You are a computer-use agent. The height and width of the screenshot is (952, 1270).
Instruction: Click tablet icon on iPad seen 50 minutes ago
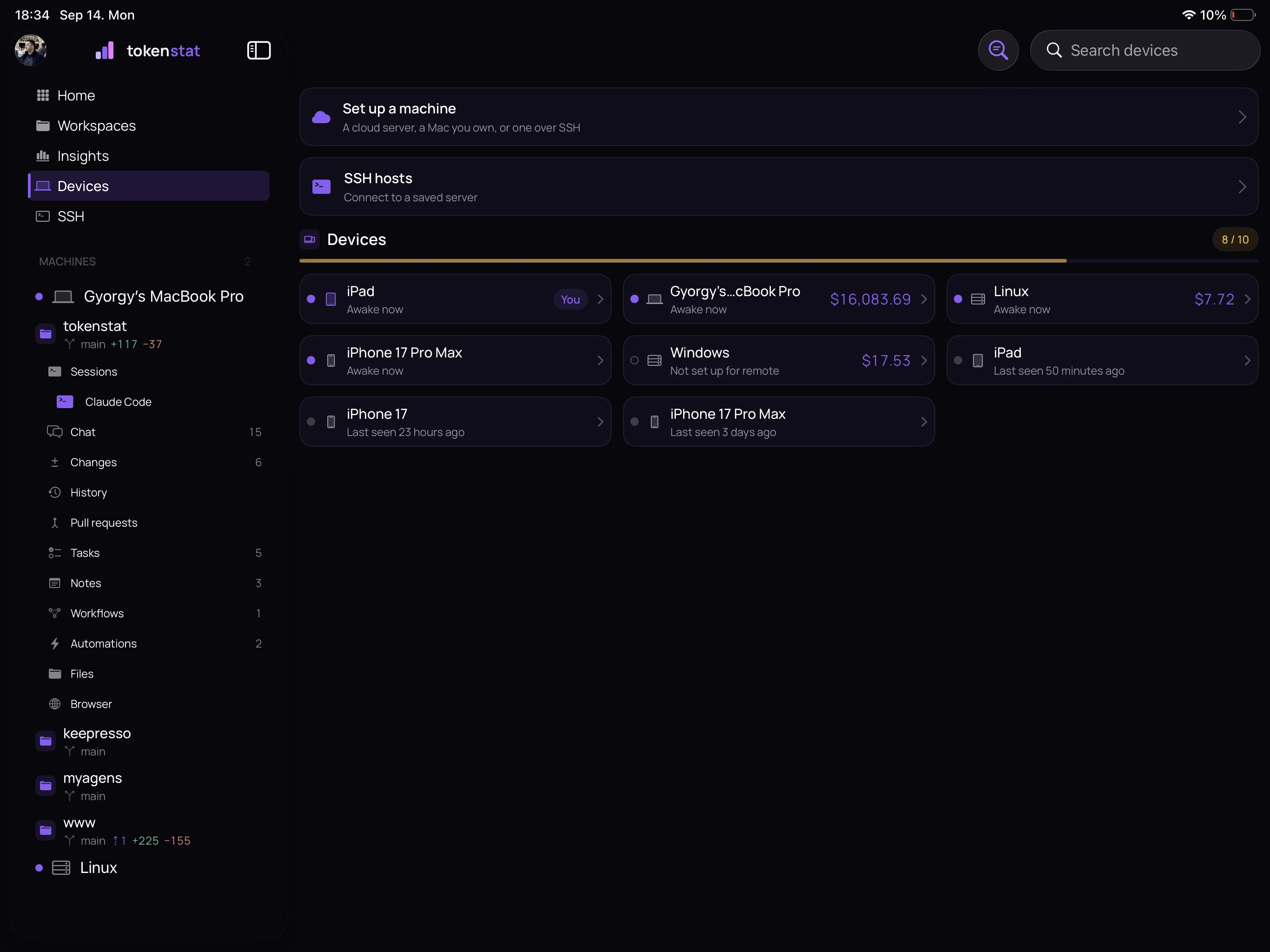pos(978,361)
